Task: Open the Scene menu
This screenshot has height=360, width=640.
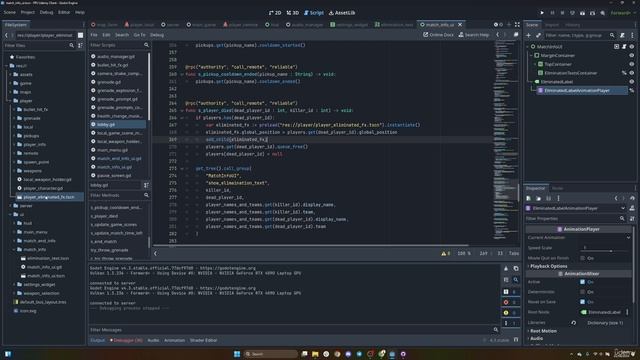Action: [9, 13]
